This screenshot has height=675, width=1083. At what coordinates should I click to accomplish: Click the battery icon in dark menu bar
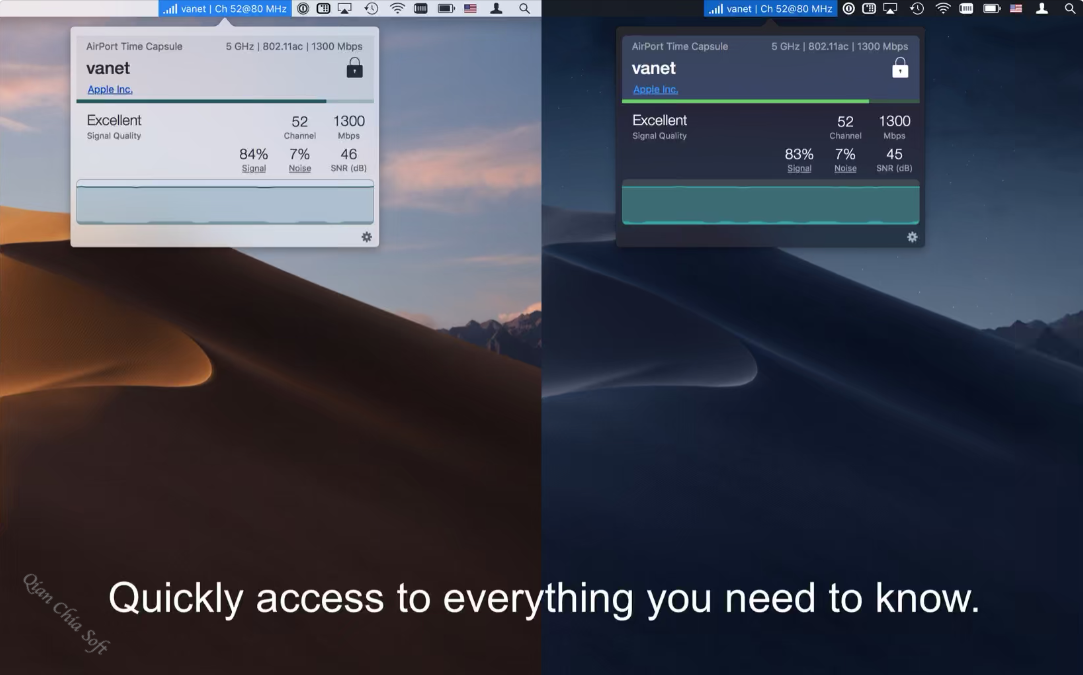pyautogui.click(x=992, y=8)
